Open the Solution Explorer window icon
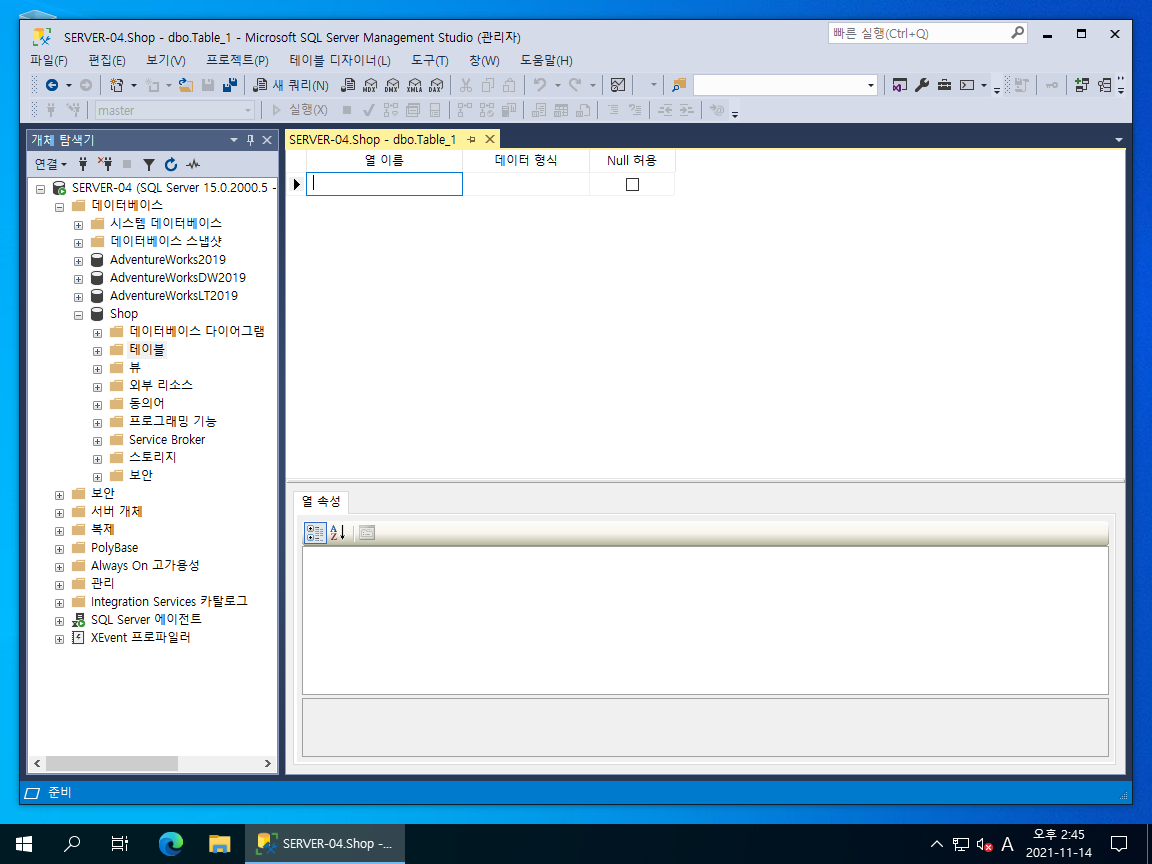The width and height of the screenshot is (1152, 864). [900, 85]
